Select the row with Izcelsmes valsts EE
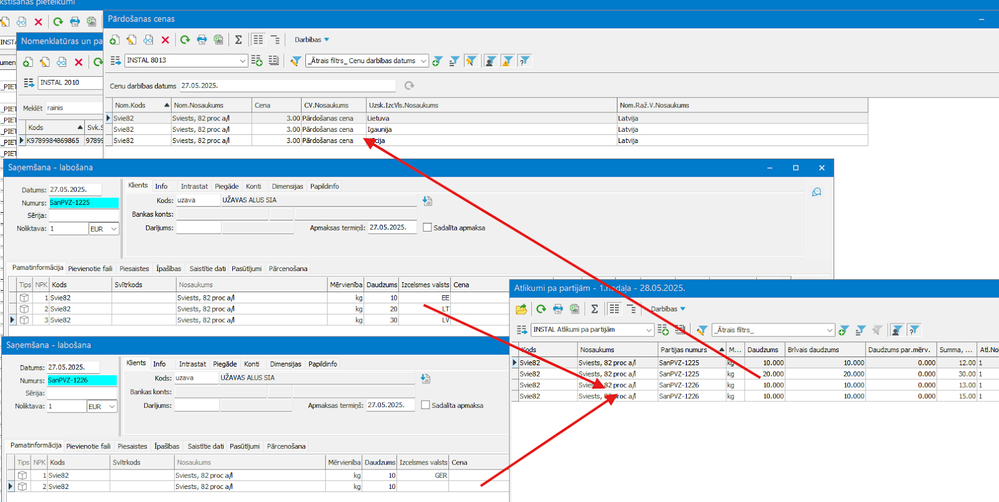The width and height of the screenshot is (999, 502). (x=258, y=298)
